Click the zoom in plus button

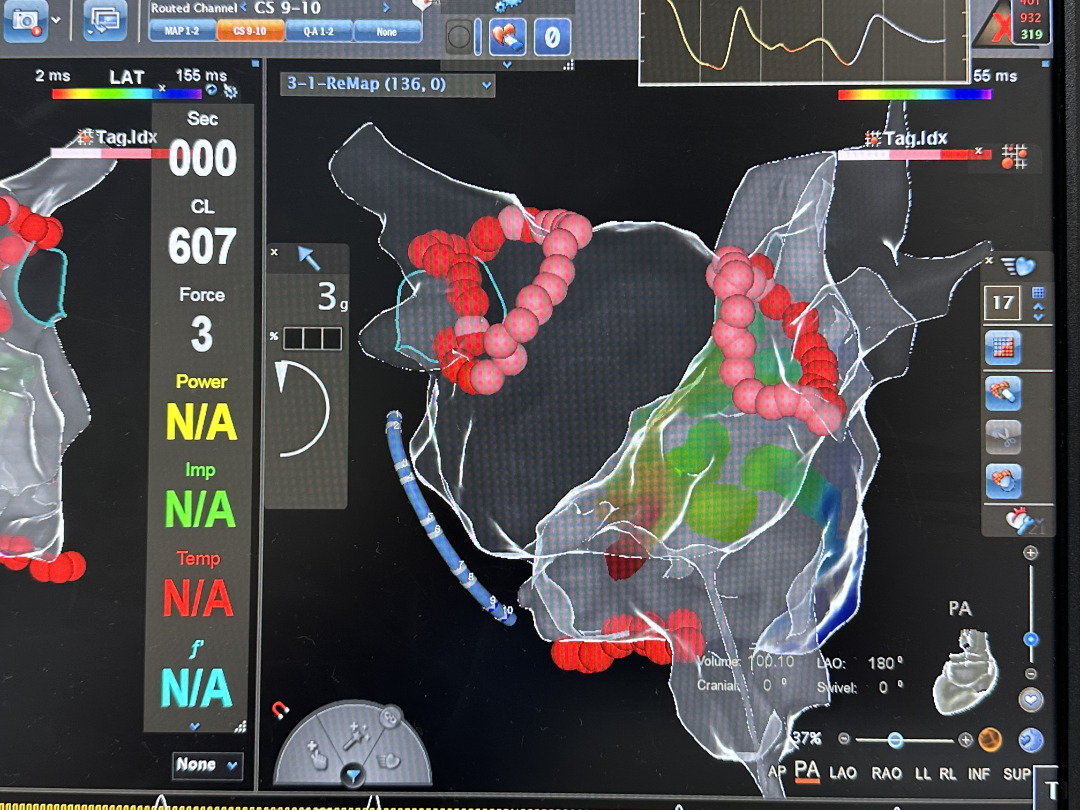click(1030, 552)
